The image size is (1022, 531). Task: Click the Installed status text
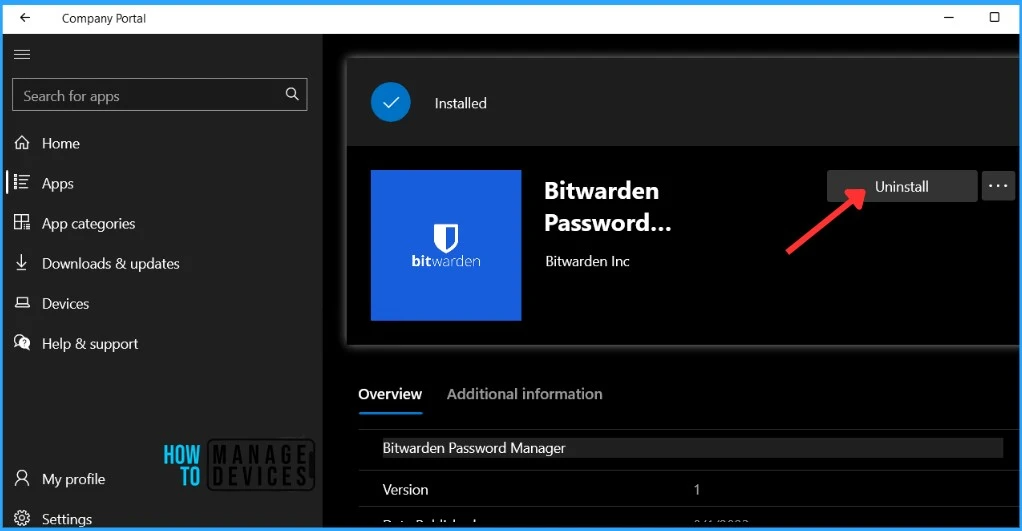[x=460, y=103]
